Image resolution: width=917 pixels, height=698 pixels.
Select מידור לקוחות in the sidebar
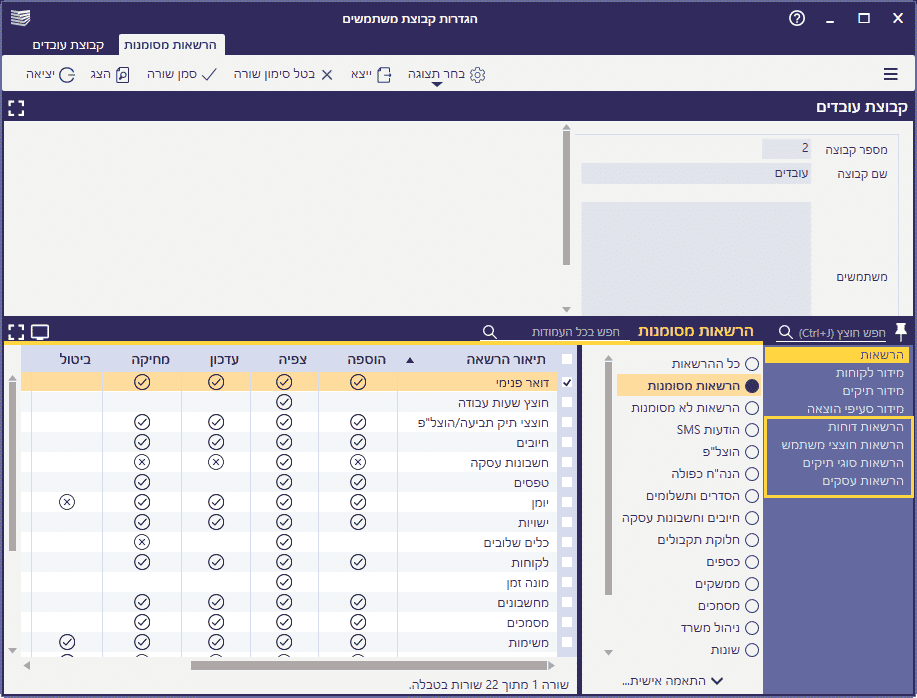pyautogui.click(x=870, y=373)
